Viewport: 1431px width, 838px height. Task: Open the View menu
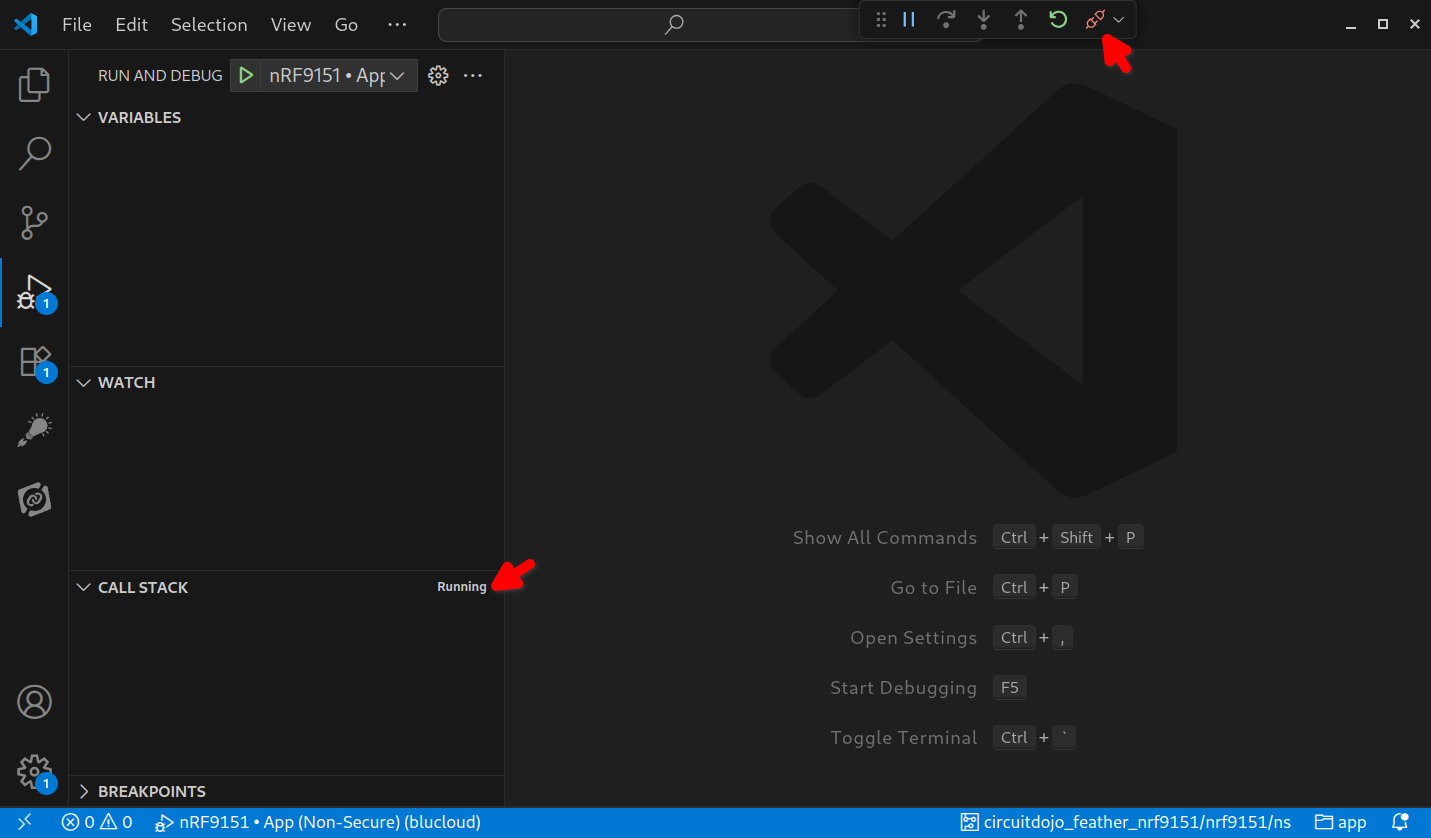coord(291,24)
